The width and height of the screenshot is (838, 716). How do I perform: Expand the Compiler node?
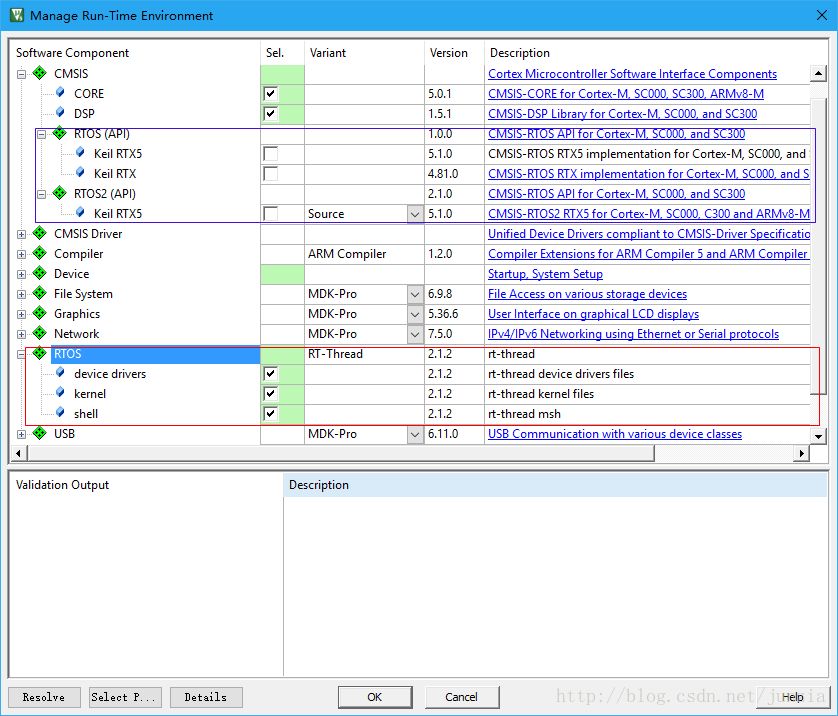[x=21, y=254]
